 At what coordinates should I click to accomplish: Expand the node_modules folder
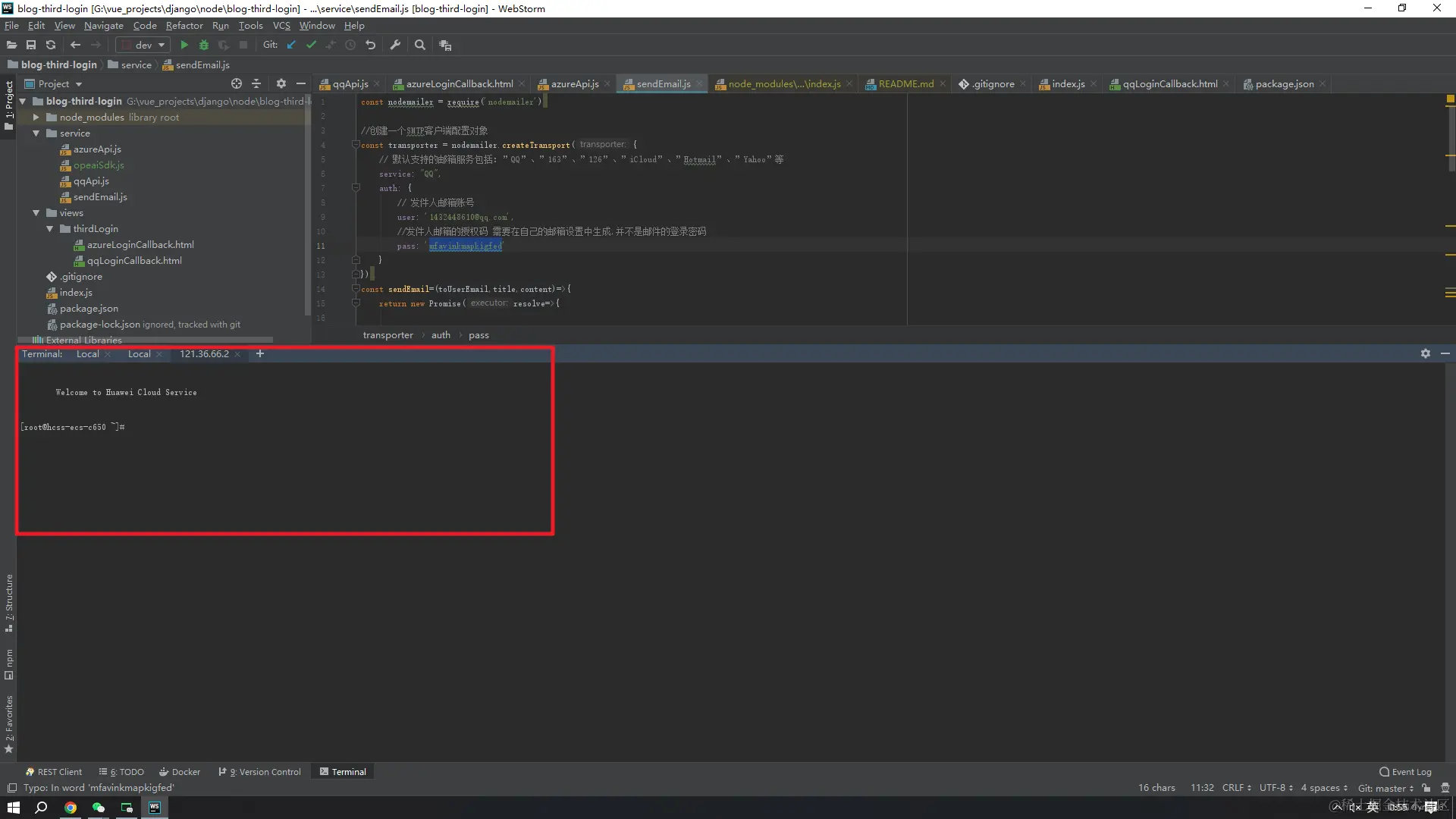(x=35, y=117)
